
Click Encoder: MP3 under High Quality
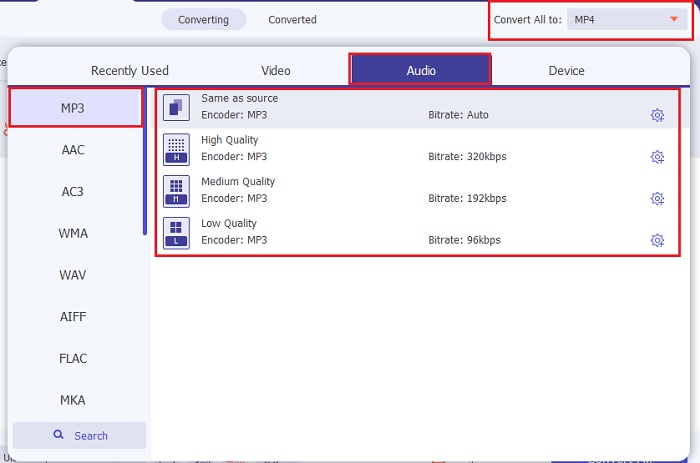[234, 157]
